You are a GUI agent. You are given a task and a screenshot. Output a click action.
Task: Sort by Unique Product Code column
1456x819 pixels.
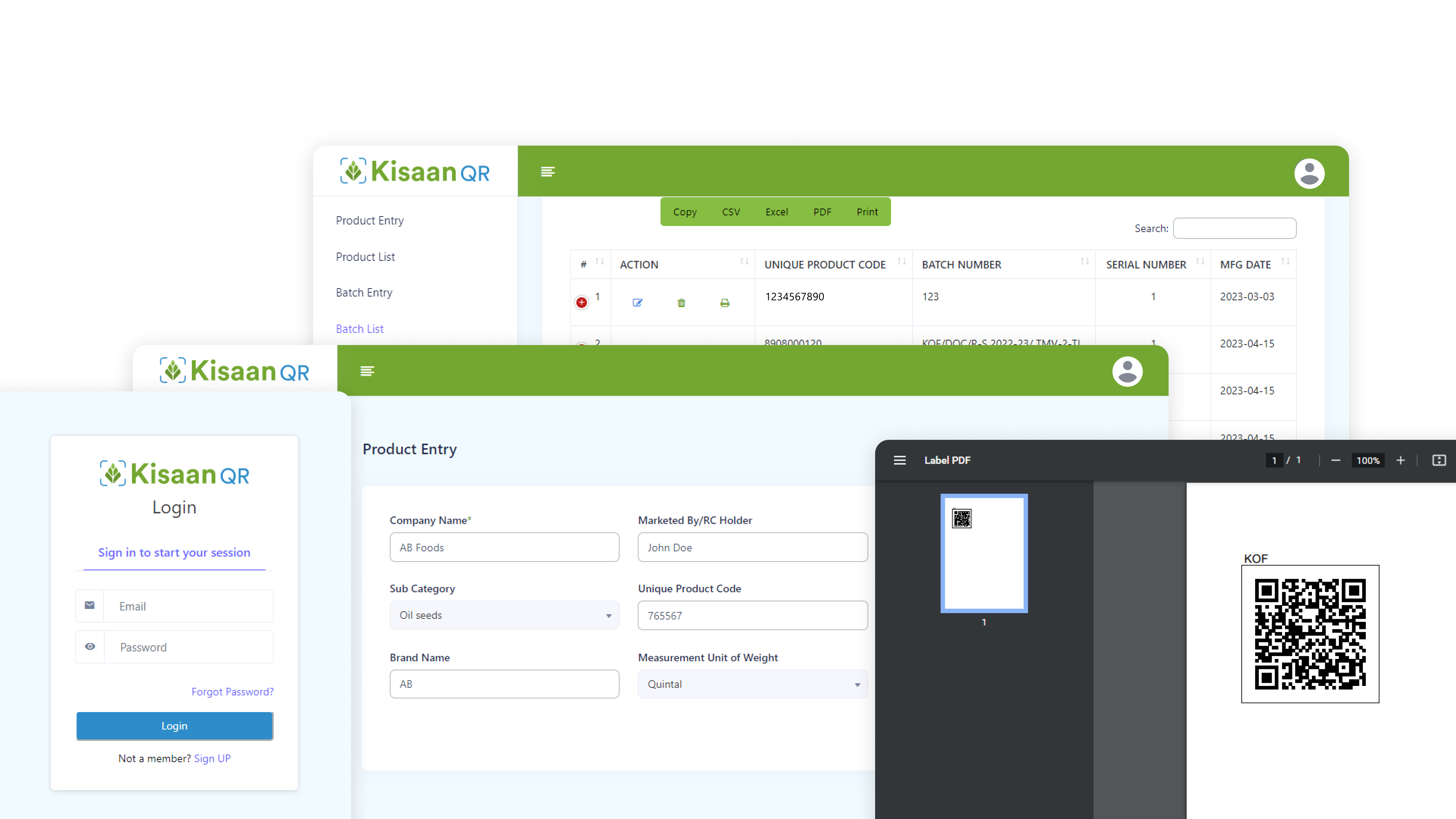click(x=902, y=262)
